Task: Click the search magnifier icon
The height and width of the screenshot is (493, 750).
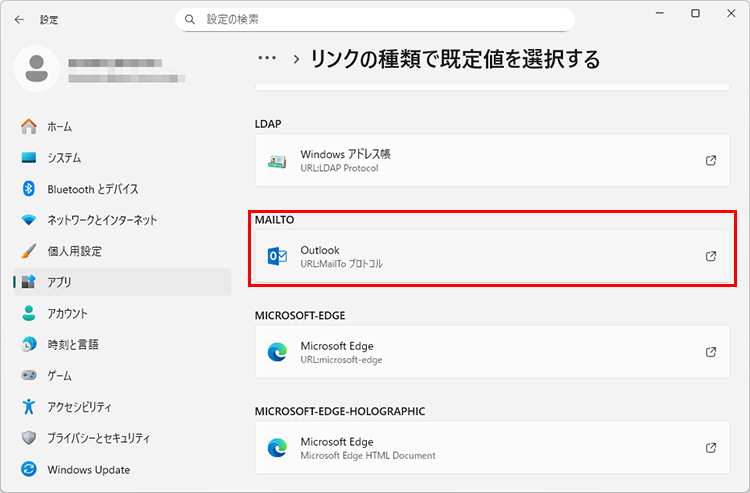Action: pos(190,19)
